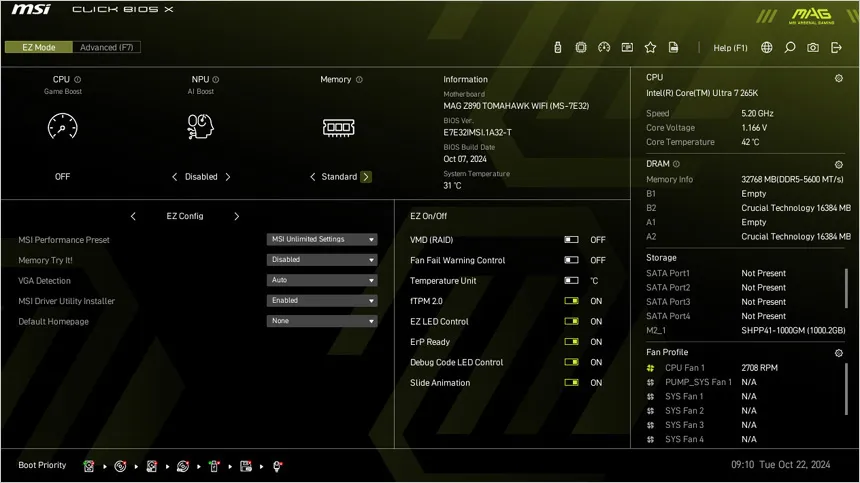
Task: Open Help (F1)
Action: pos(730,48)
